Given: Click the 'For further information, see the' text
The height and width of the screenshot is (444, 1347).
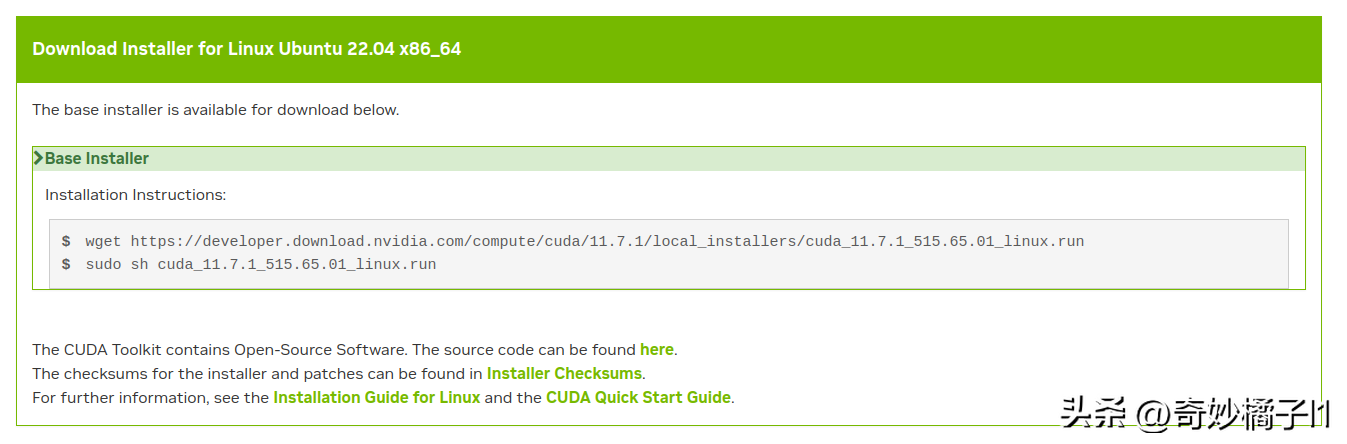Looking at the screenshot, I should pos(151,397).
